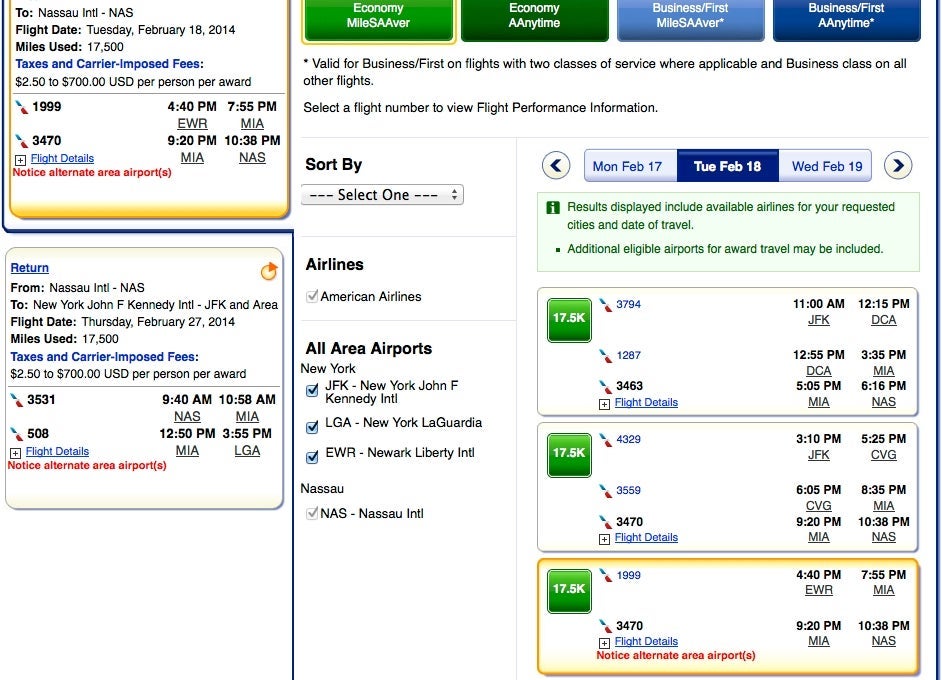Open the Sort By Select One dropdown

382,195
